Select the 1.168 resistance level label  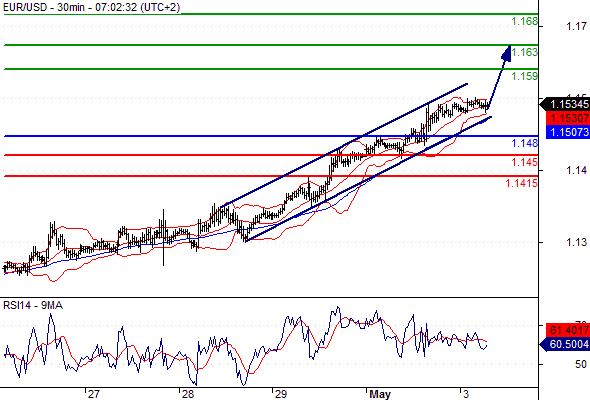coord(525,21)
